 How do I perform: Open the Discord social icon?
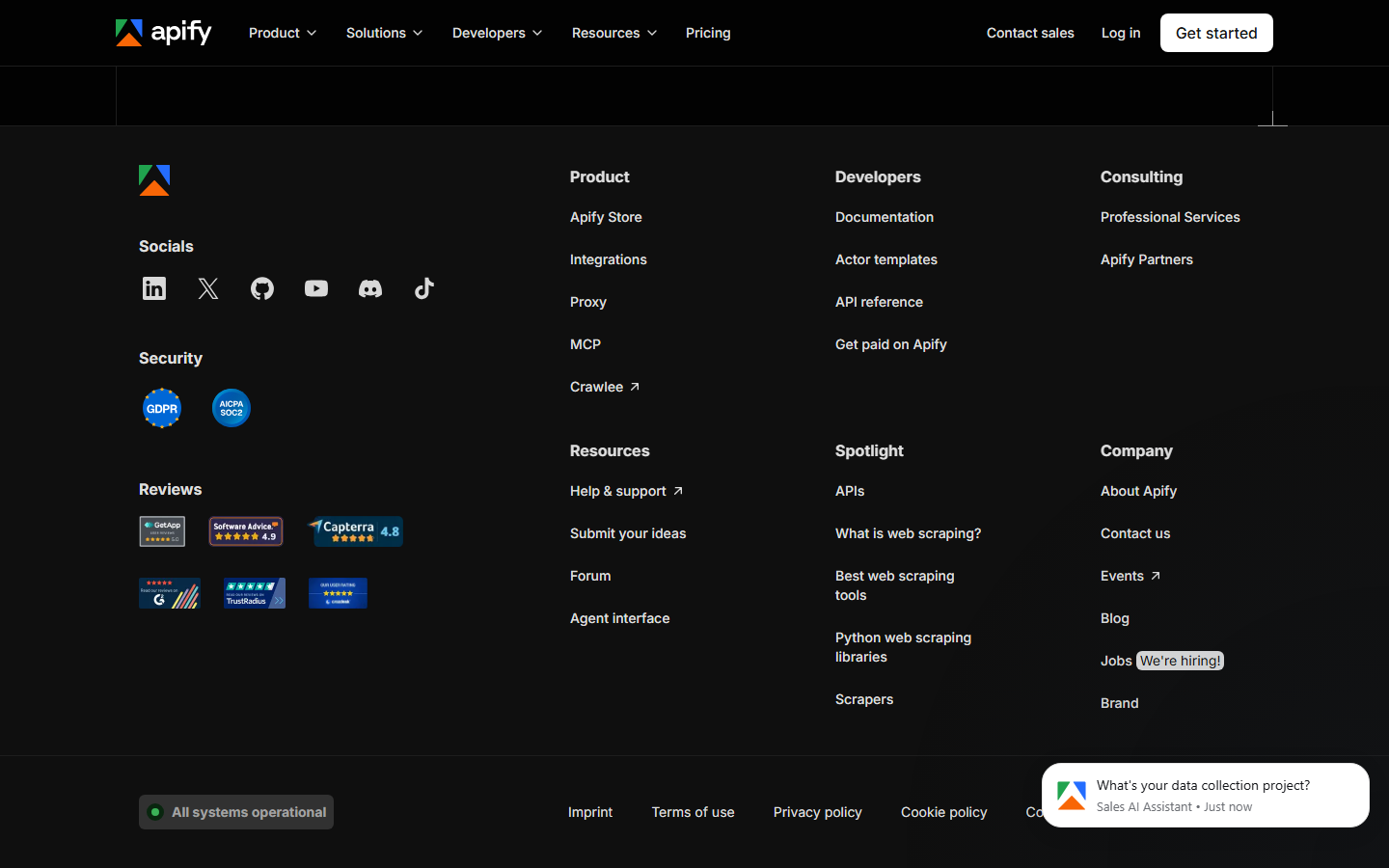point(370,288)
